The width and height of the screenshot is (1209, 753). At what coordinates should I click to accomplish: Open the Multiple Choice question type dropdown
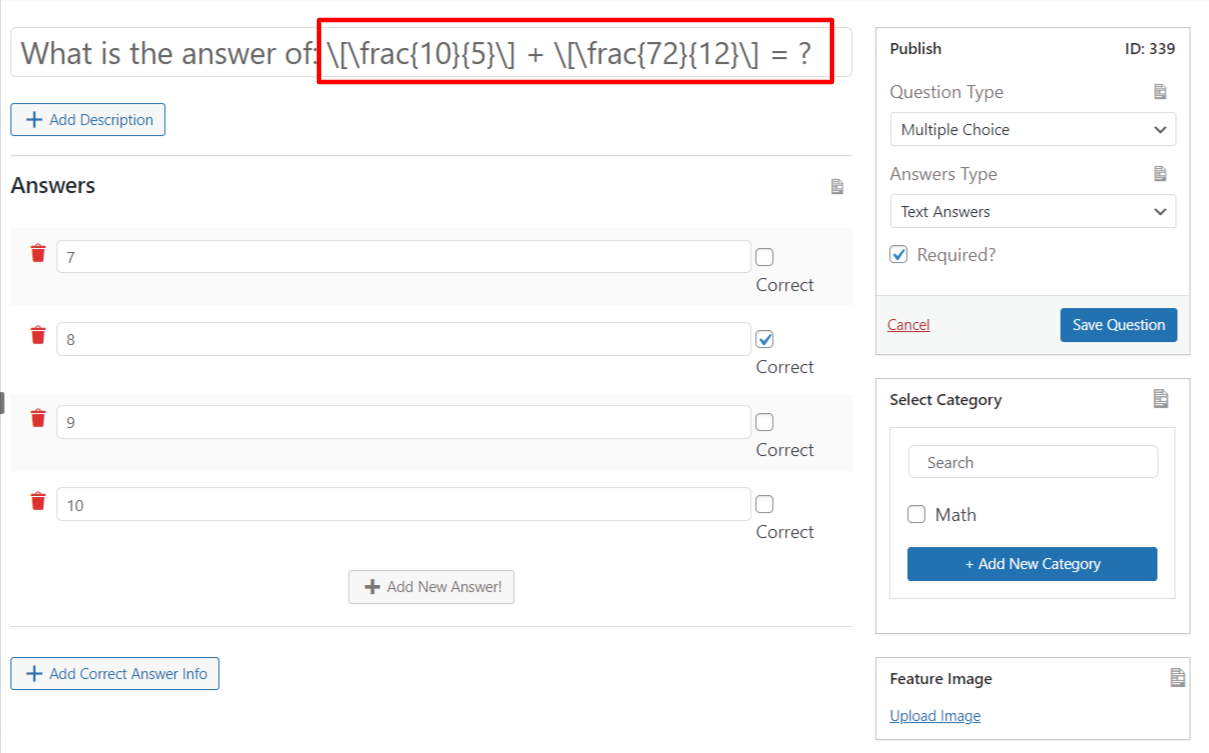1032,130
